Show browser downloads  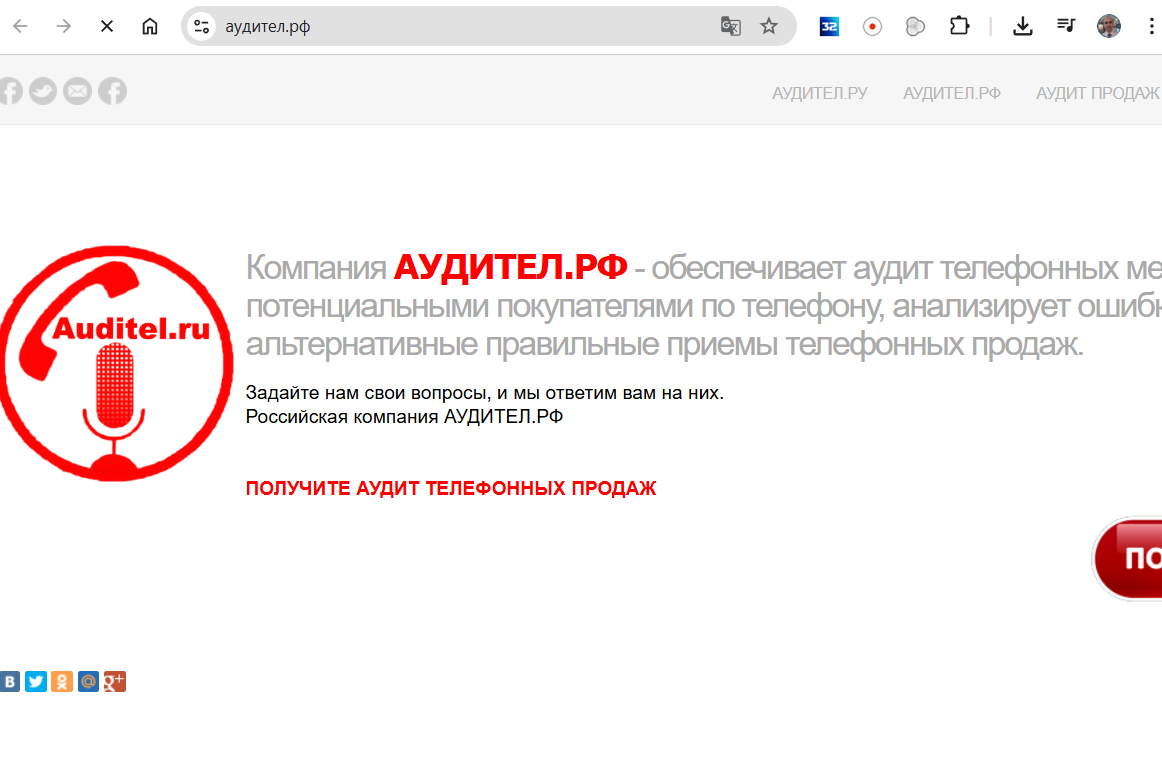1023,27
